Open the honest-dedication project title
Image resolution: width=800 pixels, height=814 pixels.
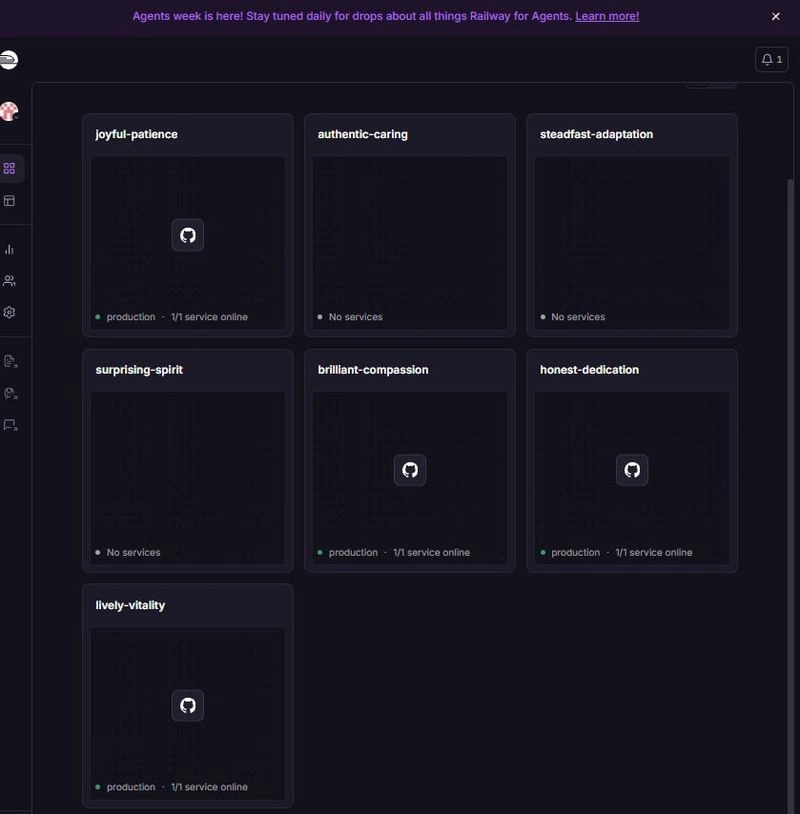pyautogui.click(x=589, y=370)
